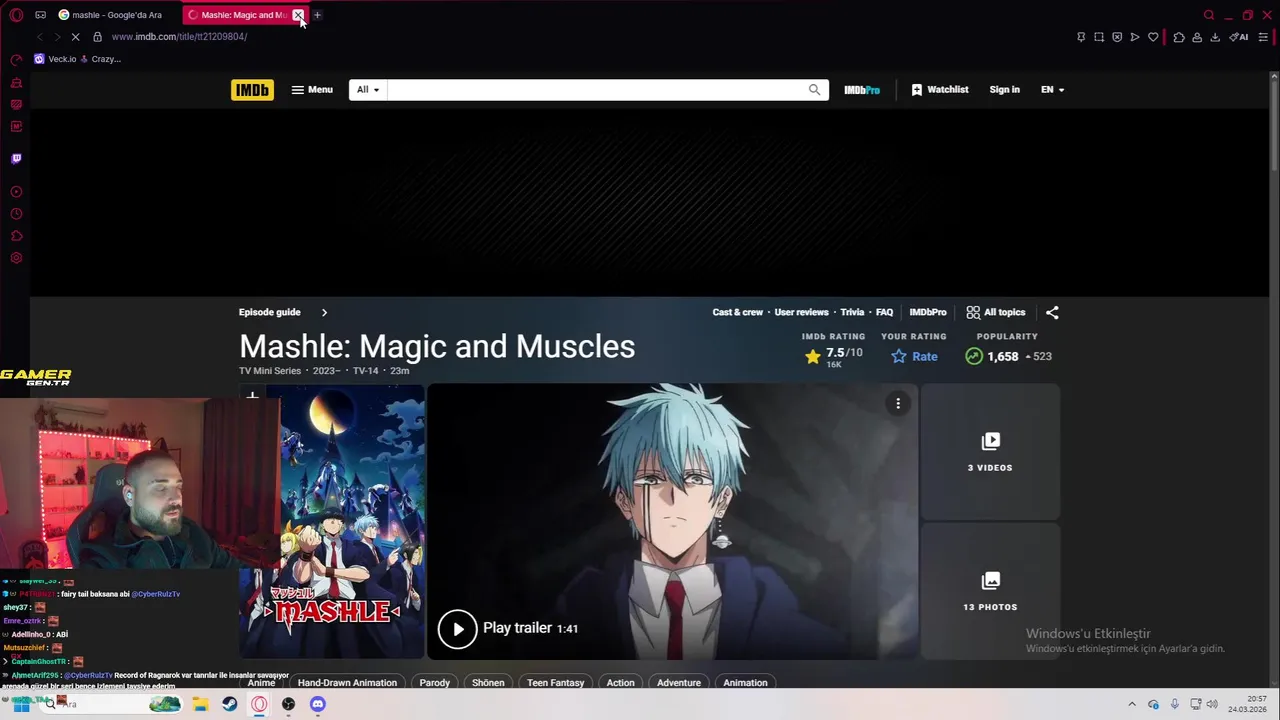The width and height of the screenshot is (1280, 720).
Task: Open the Trivia link
Action: click(852, 312)
